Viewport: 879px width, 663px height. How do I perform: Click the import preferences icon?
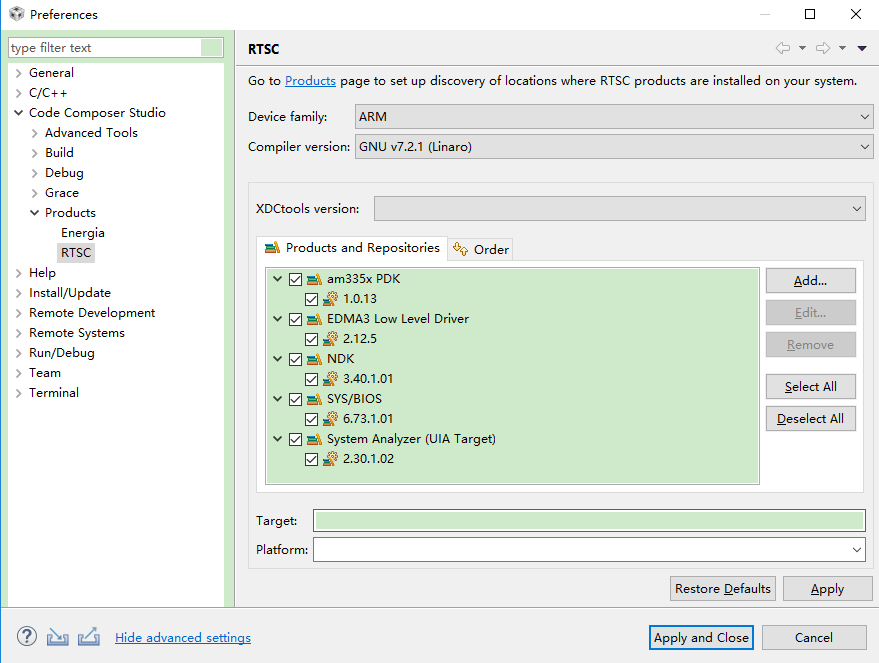click(x=58, y=637)
